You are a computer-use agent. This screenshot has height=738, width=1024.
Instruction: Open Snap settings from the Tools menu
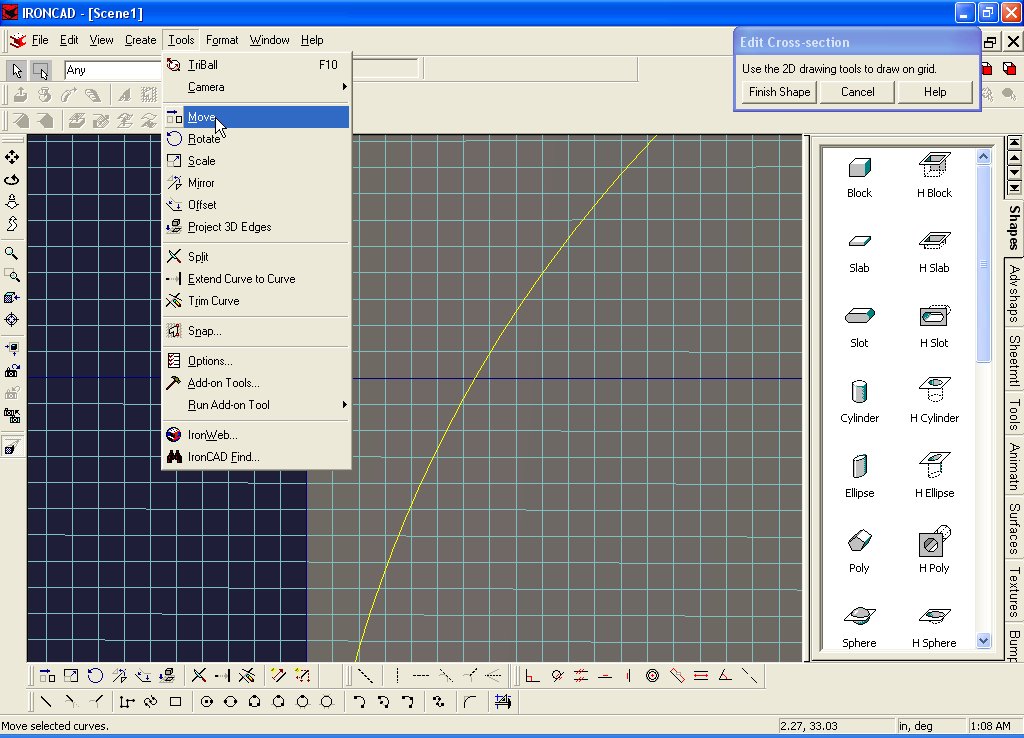(x=256, y=331)
